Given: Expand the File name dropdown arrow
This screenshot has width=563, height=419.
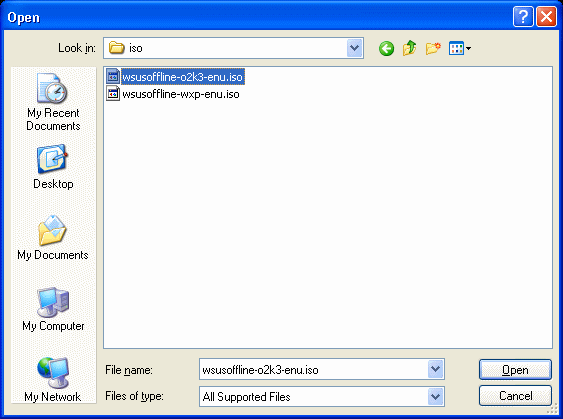Looking at the screenshot, I should (436, 369).
